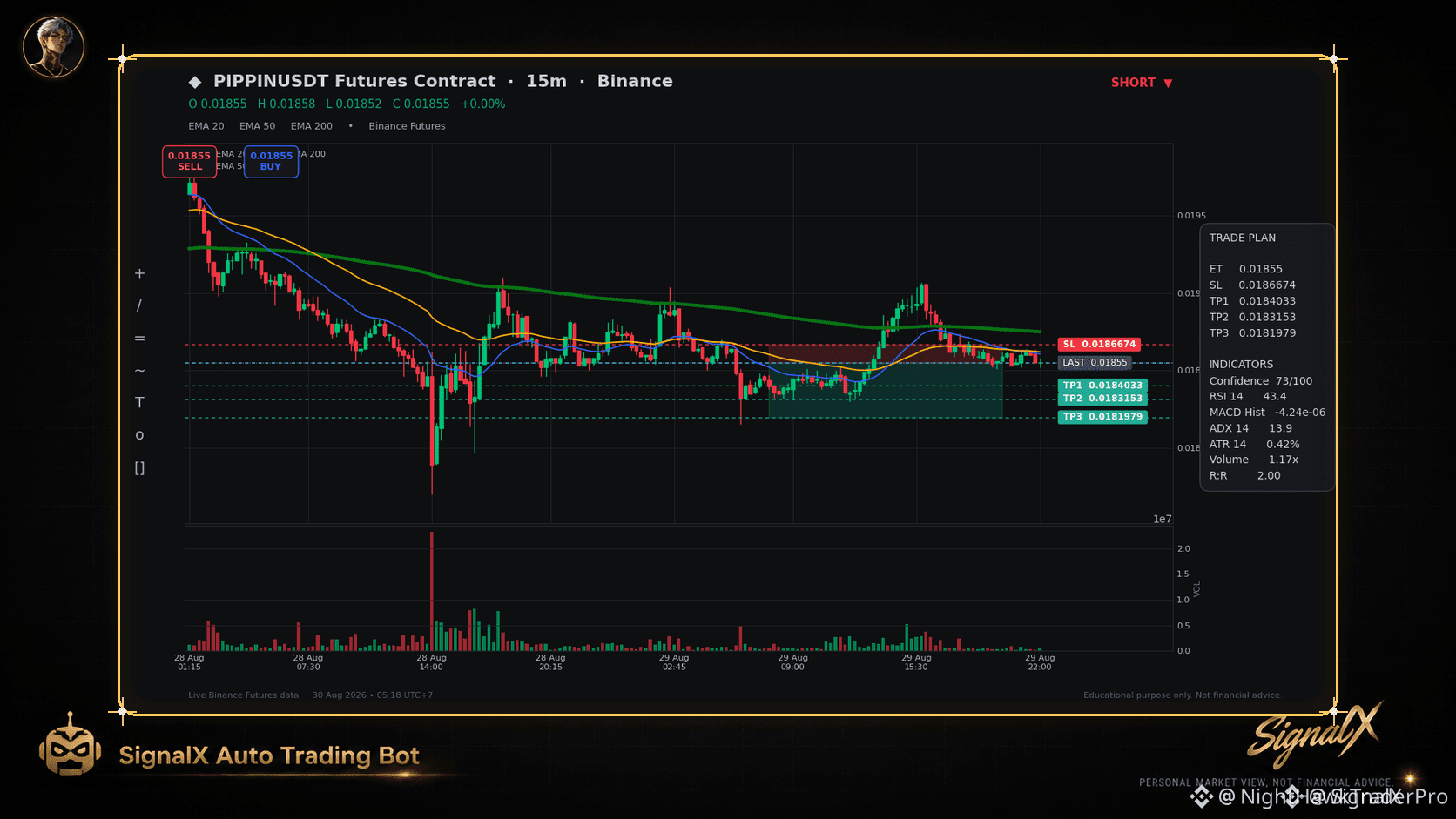This screenshot has height=819, width=1456.
Task: Click the Binance logo icon beside the NightHawk handle
Action: click(1202, 797)
